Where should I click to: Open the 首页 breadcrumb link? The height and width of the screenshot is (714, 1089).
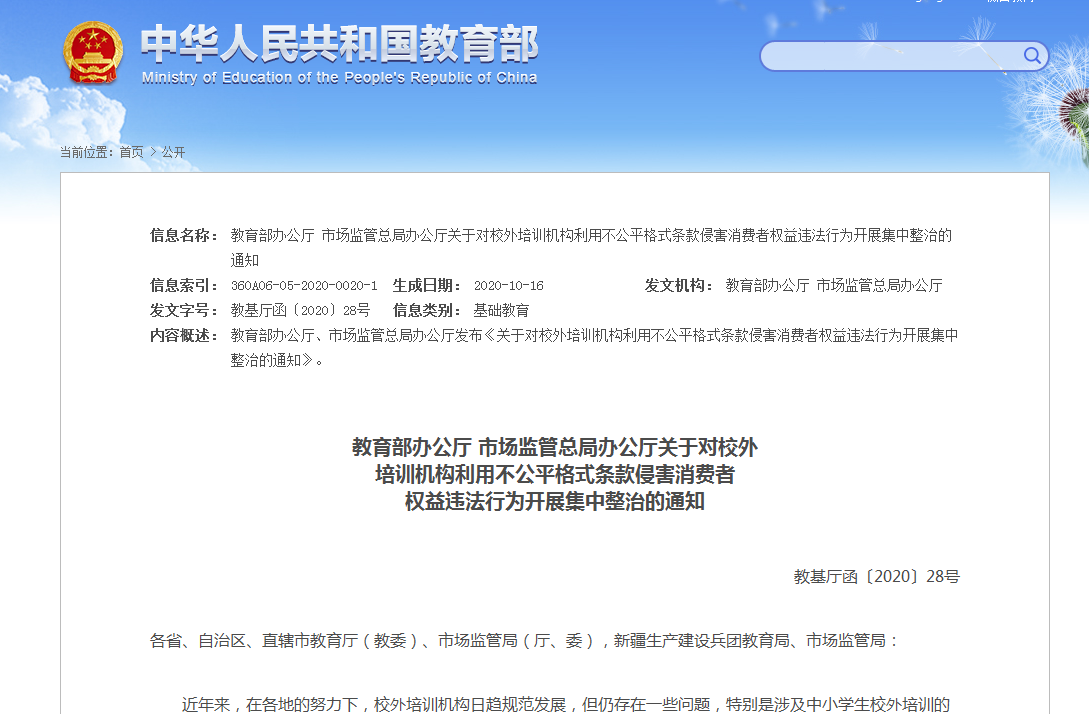131,152
